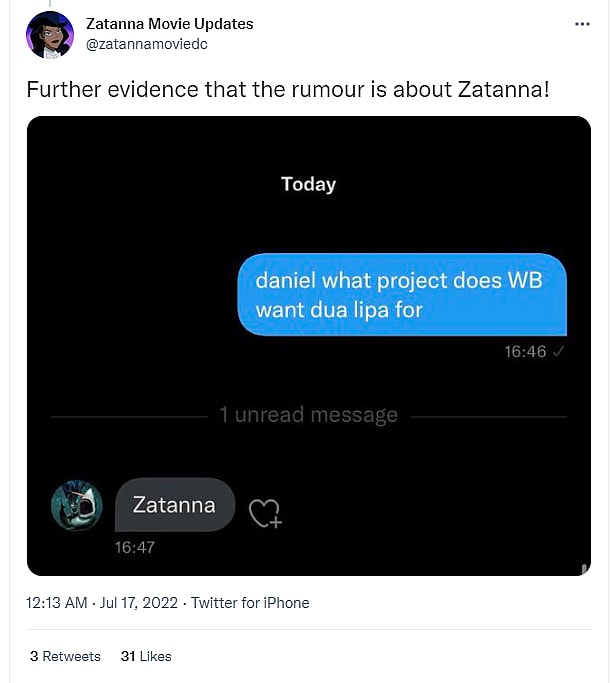This screenshot has height=683, width=610.
Task: Click the Twitter for iPhone source link
Action: pos(250,603)
